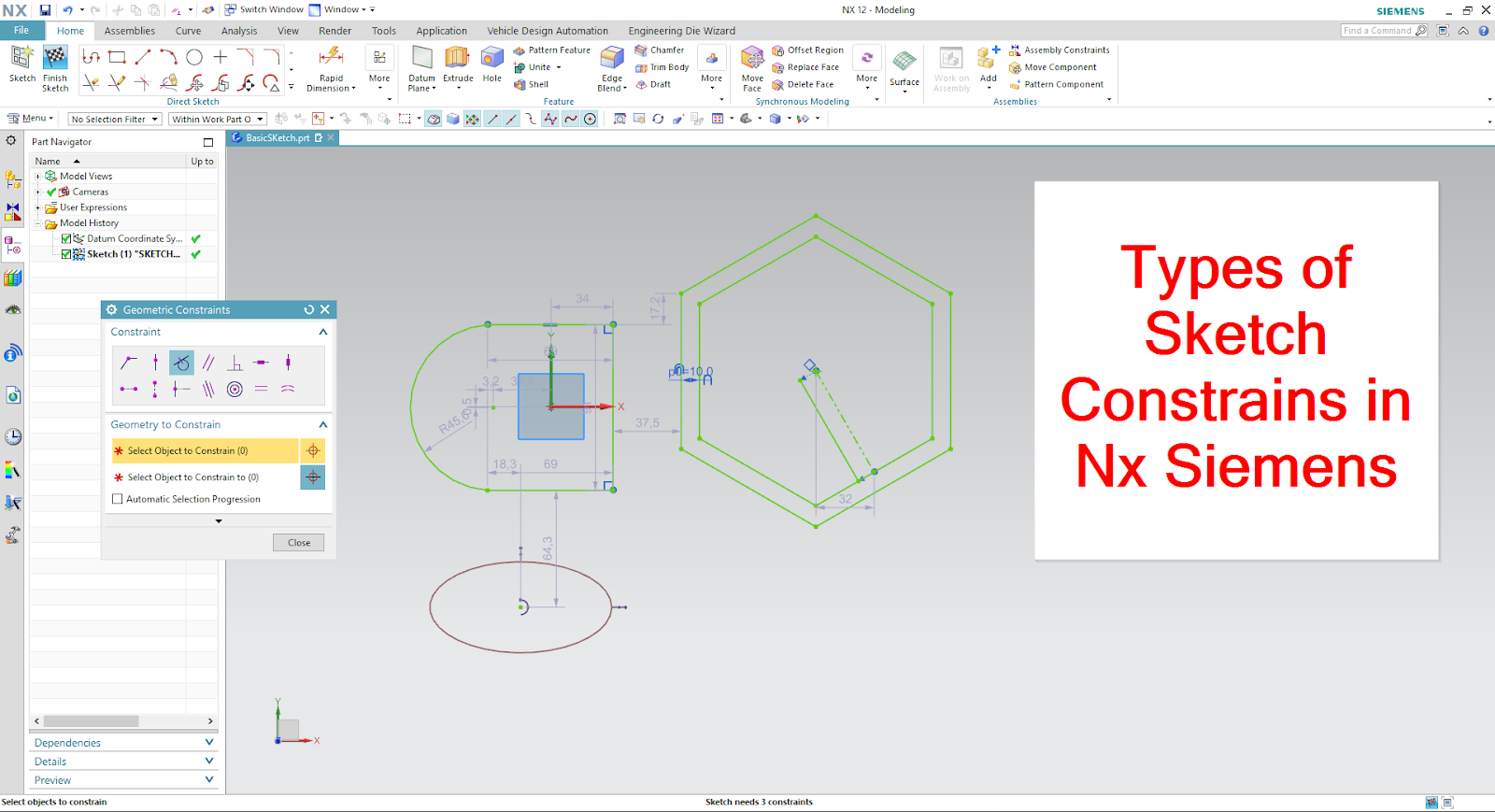The width and height of the screenshot is (1495, 812).
Task: Select the Profile curve tool
Action: pos(91,57)
